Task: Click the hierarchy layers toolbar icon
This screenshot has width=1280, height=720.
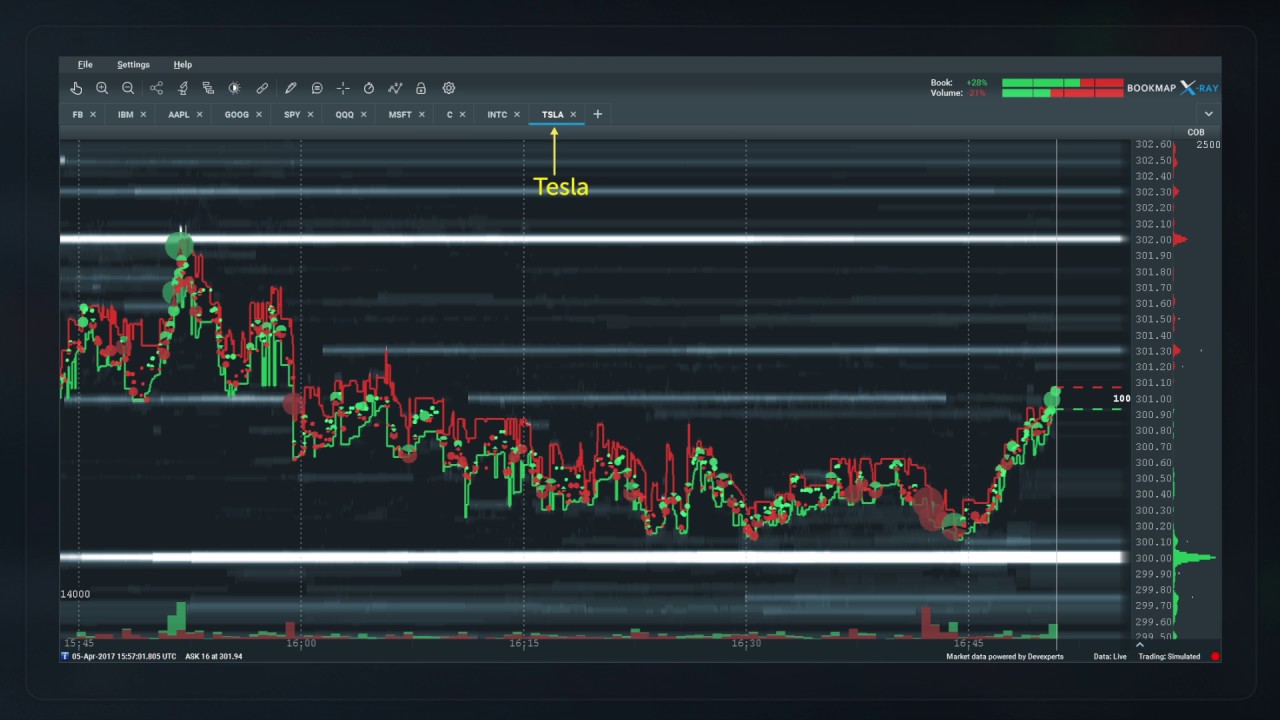Action: click(x=208, y=88)
